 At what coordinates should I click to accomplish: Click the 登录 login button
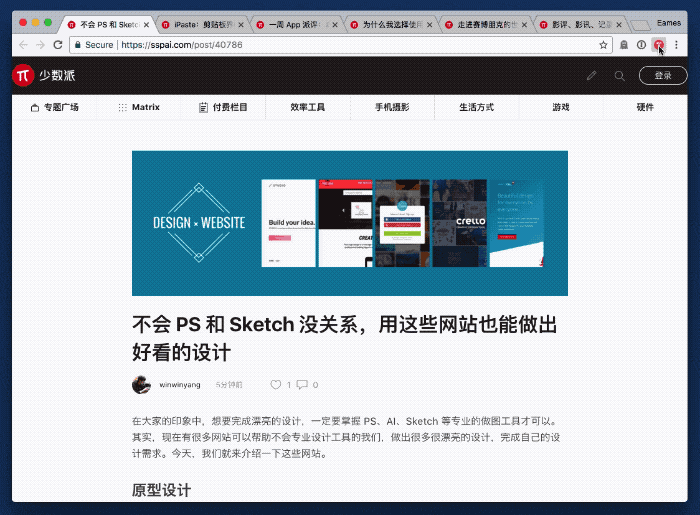[662, 75]
